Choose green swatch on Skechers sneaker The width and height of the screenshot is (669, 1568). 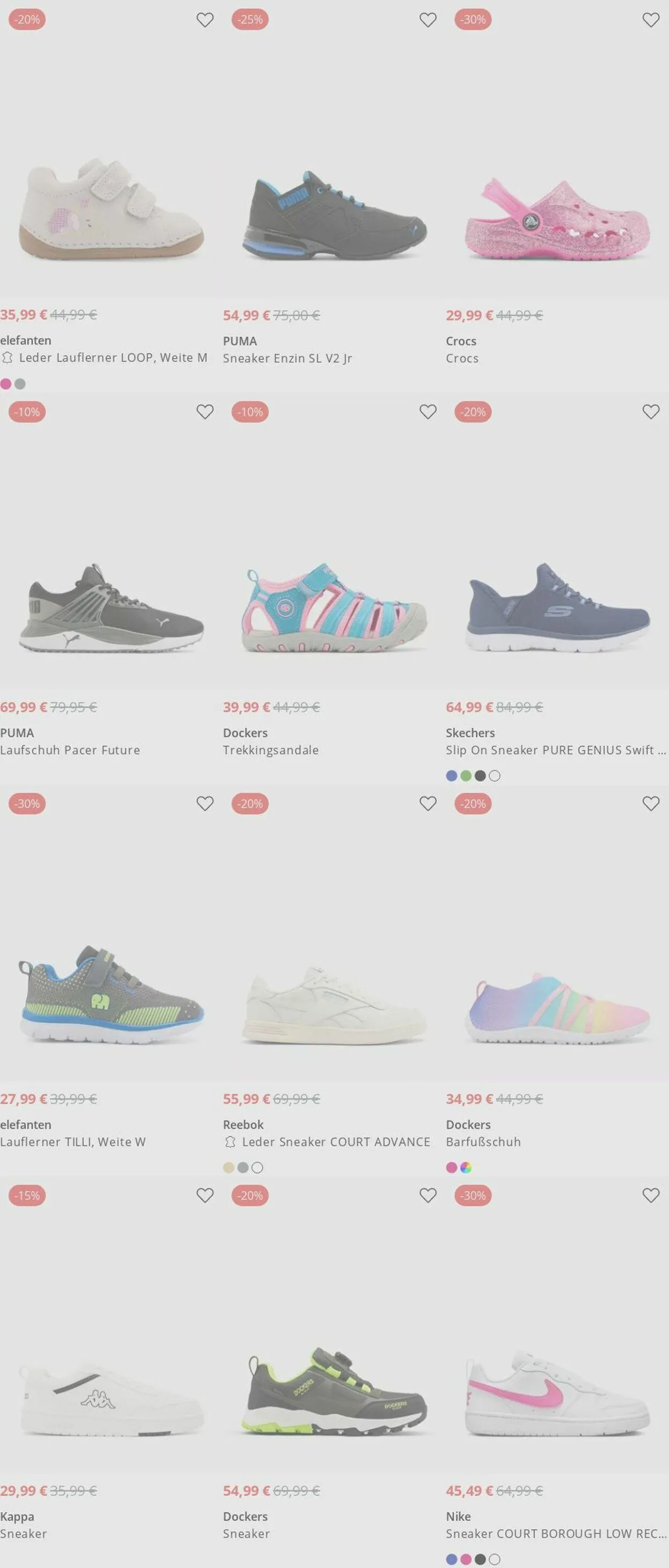point(466,776)
